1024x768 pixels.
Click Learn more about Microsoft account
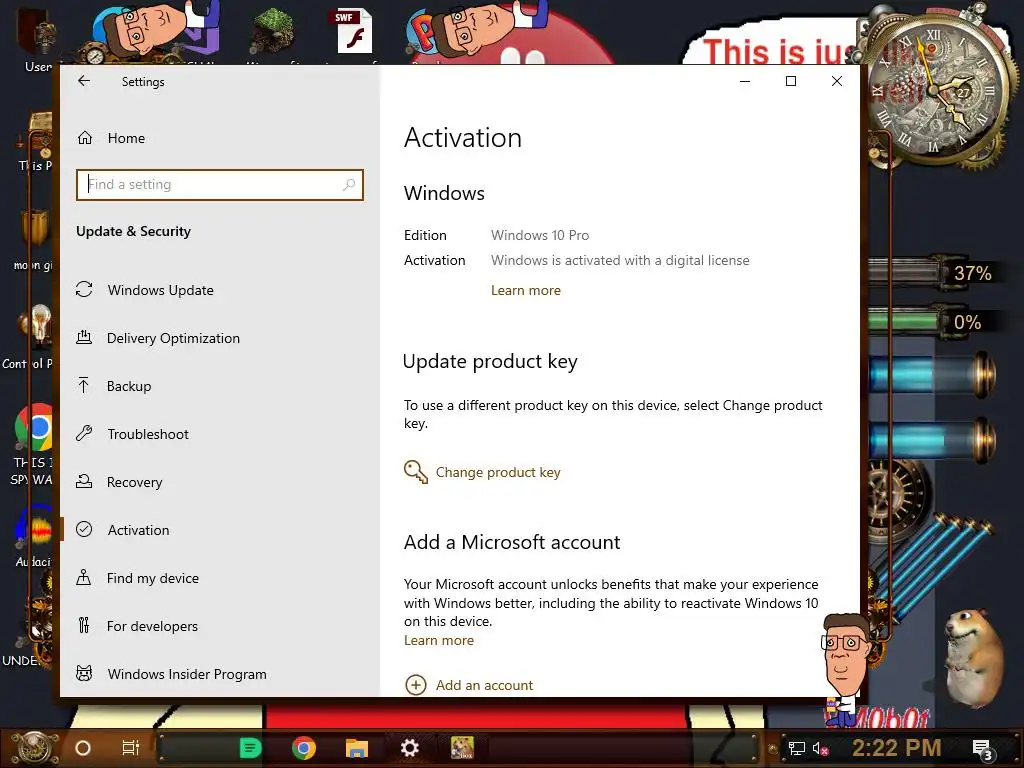click(x=439, y=641)
